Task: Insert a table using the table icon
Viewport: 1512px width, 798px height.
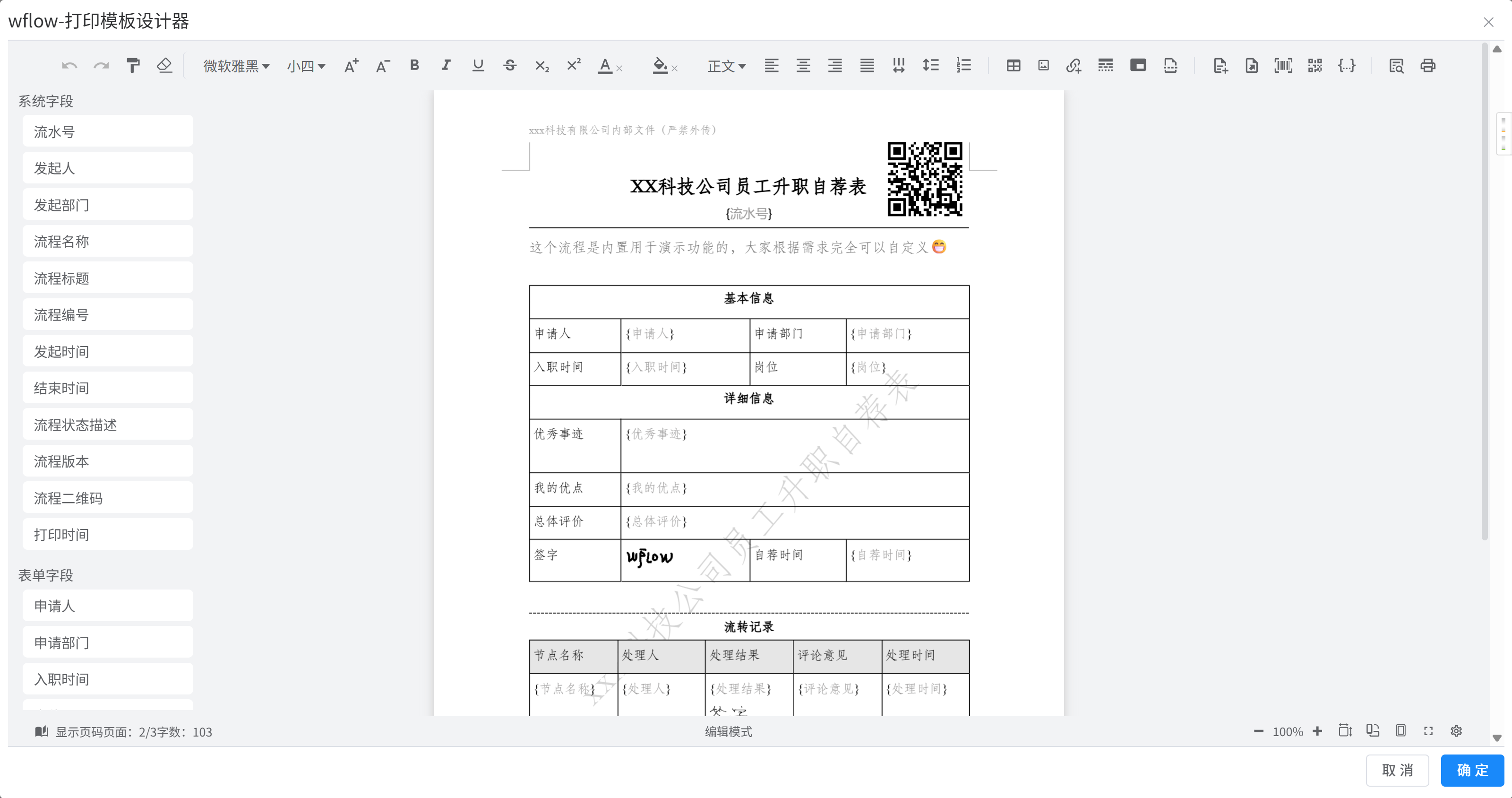Action: click(1013, 65)
